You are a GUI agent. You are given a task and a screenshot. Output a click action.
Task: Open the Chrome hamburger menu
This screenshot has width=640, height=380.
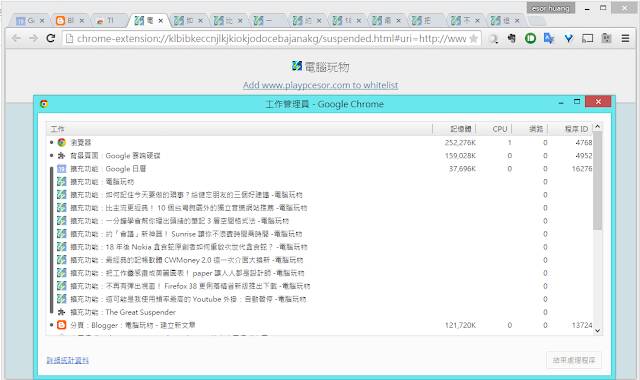(x=625, y=38)
